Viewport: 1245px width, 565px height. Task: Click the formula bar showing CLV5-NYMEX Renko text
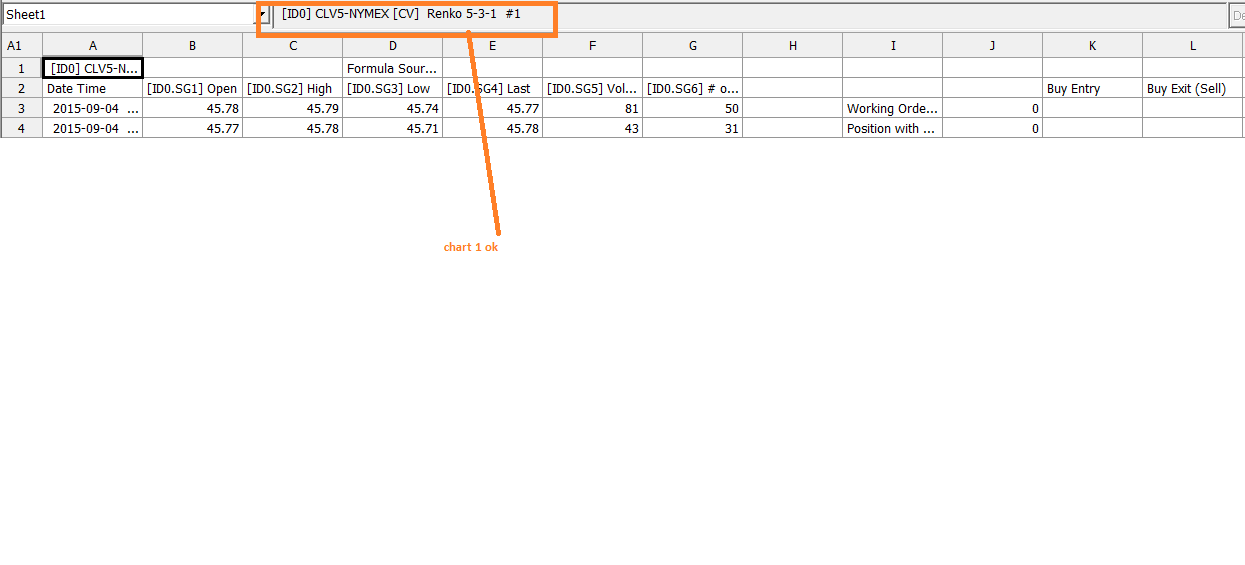[x=750, y=15]
